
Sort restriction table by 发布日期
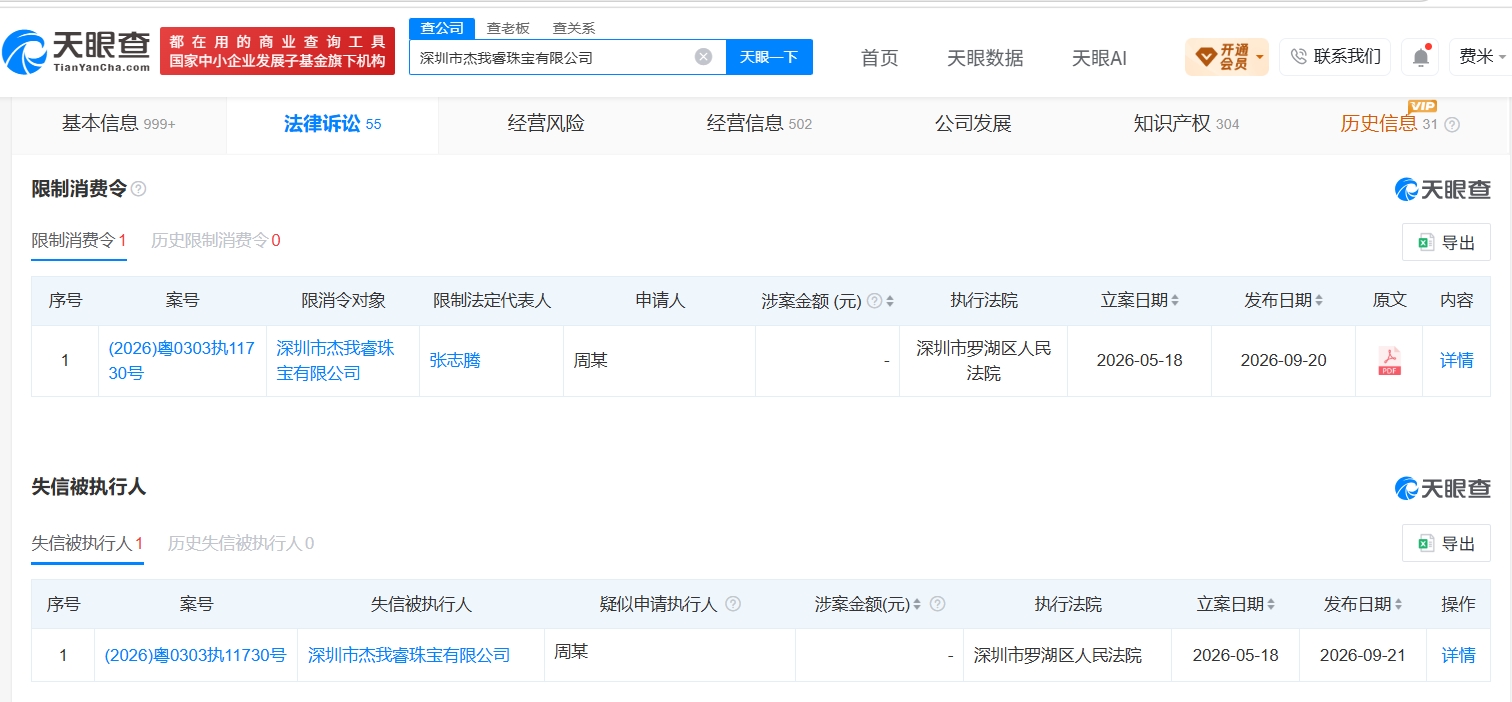coord(1319,301)
